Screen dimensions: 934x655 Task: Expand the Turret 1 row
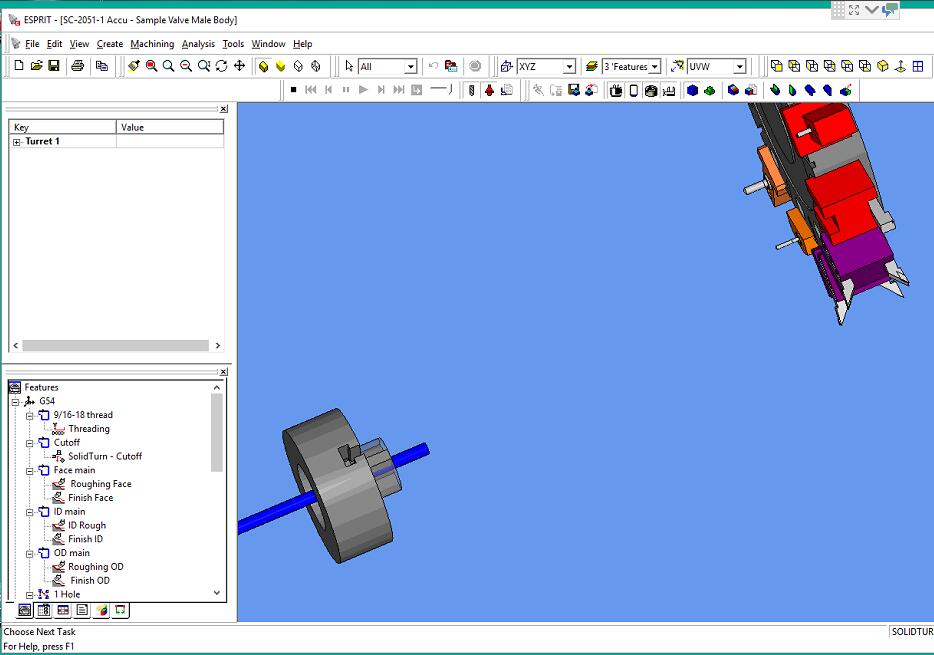tap(17, 142)
